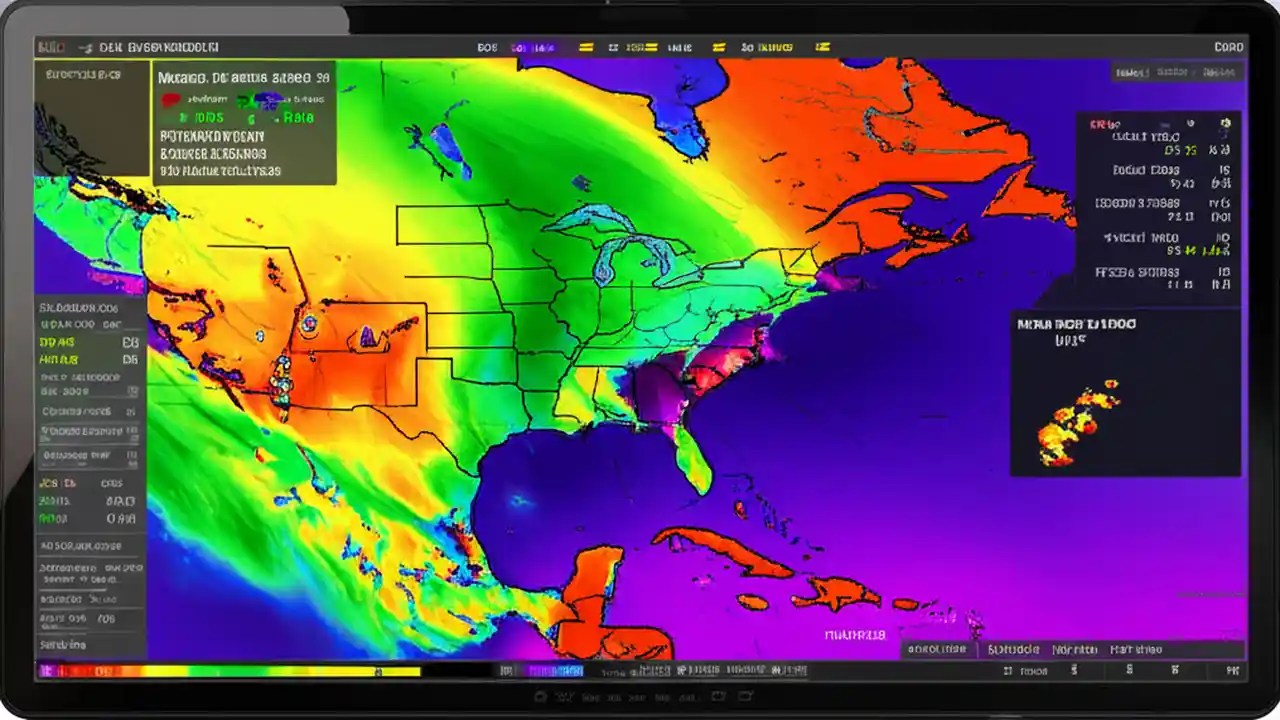Click the second yellow toolbar icon at top
The height and width of the screenshot is (720, 1280).
[651, 46]
